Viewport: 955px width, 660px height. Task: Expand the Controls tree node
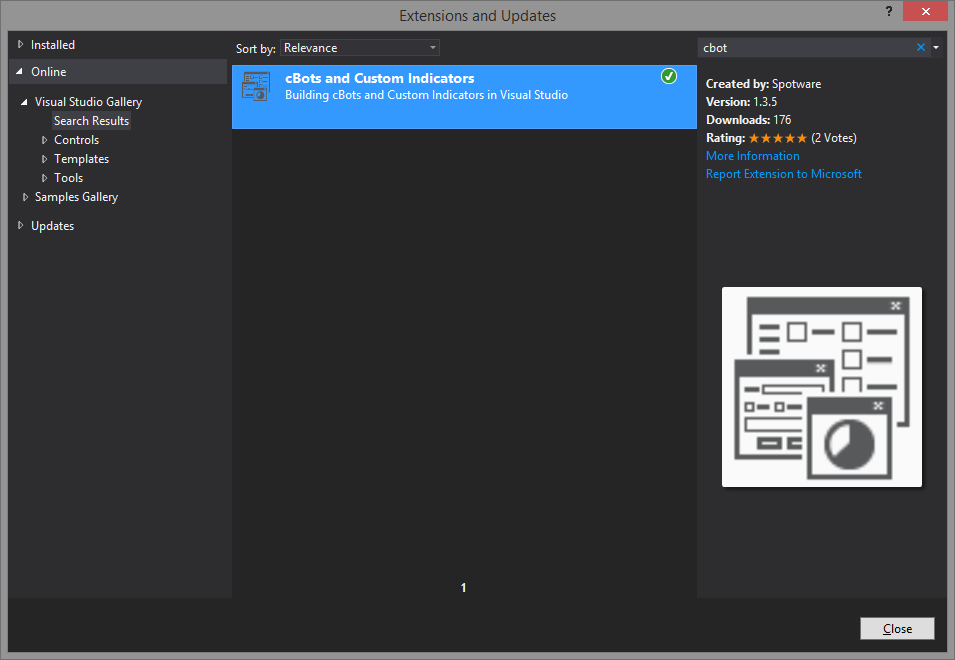[x=44, y=140]
